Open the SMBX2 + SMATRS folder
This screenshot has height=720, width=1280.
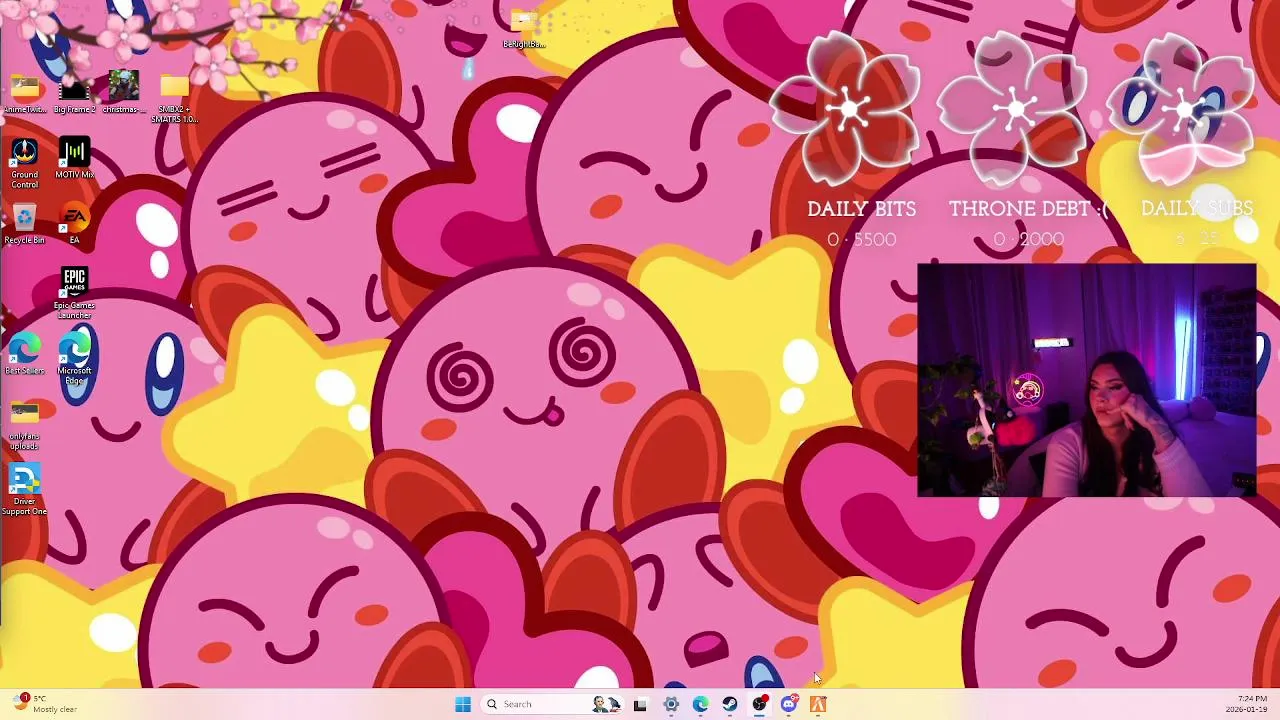pos(174,97)
